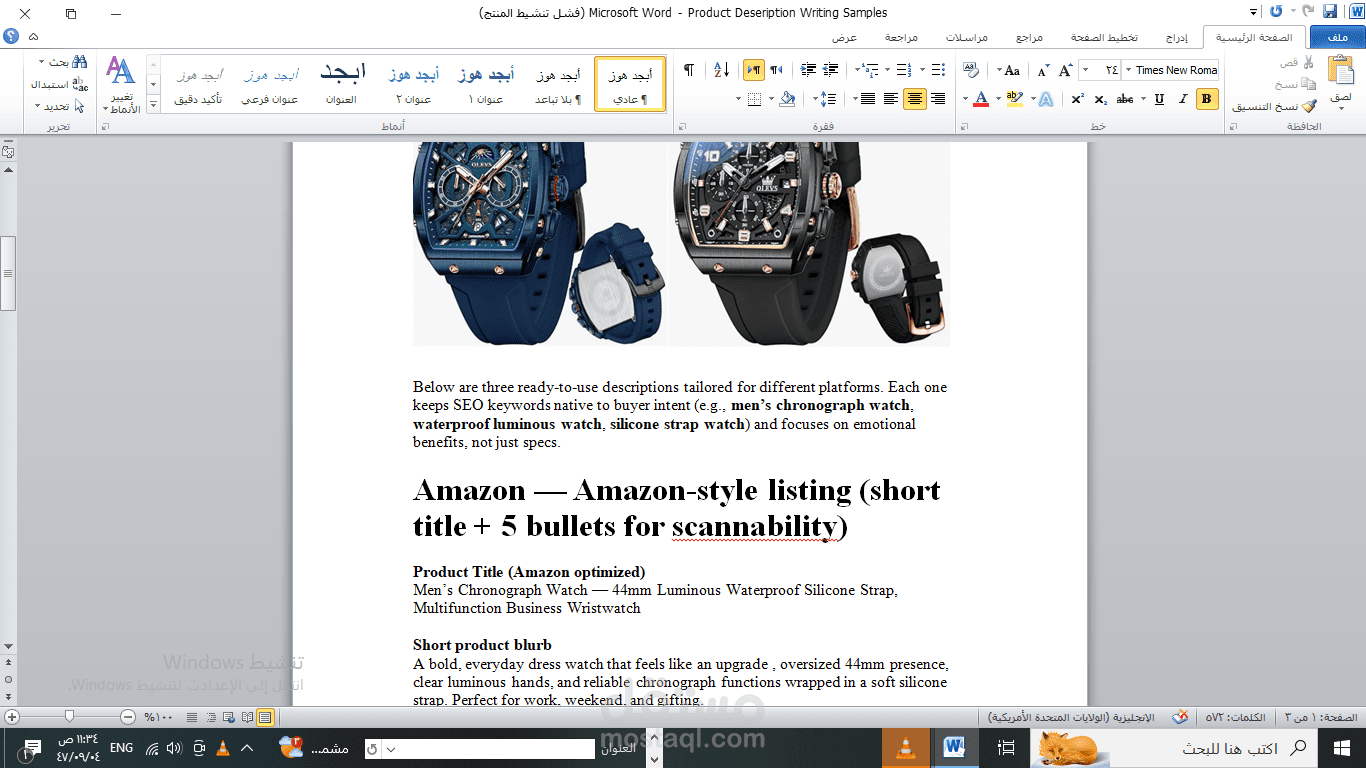Click the Line Spacing icon
This screenshot has height=768, width=1366.
[828, 99]
